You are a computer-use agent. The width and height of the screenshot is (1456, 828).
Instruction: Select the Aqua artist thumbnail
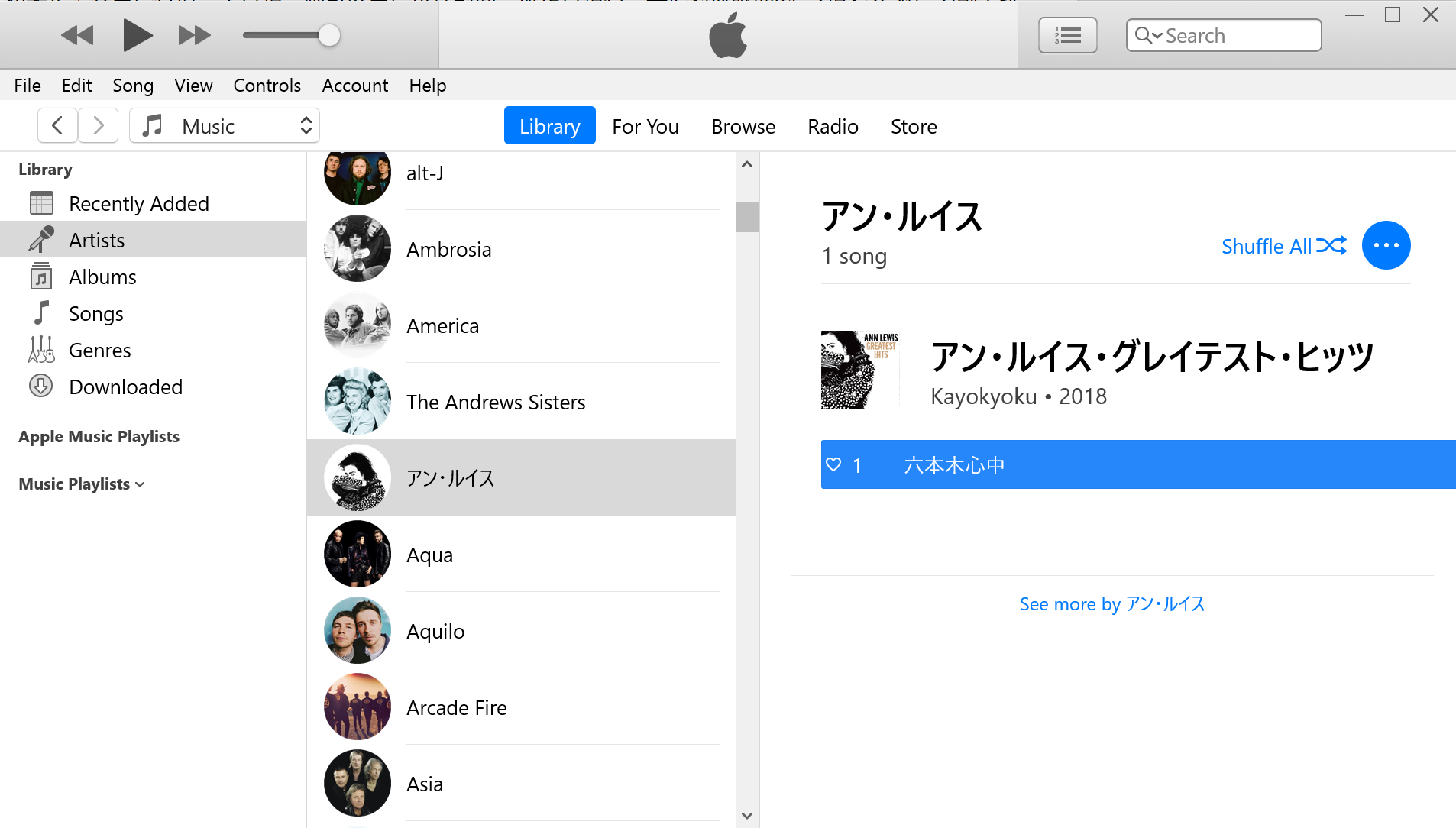click(x=358, y=554)
